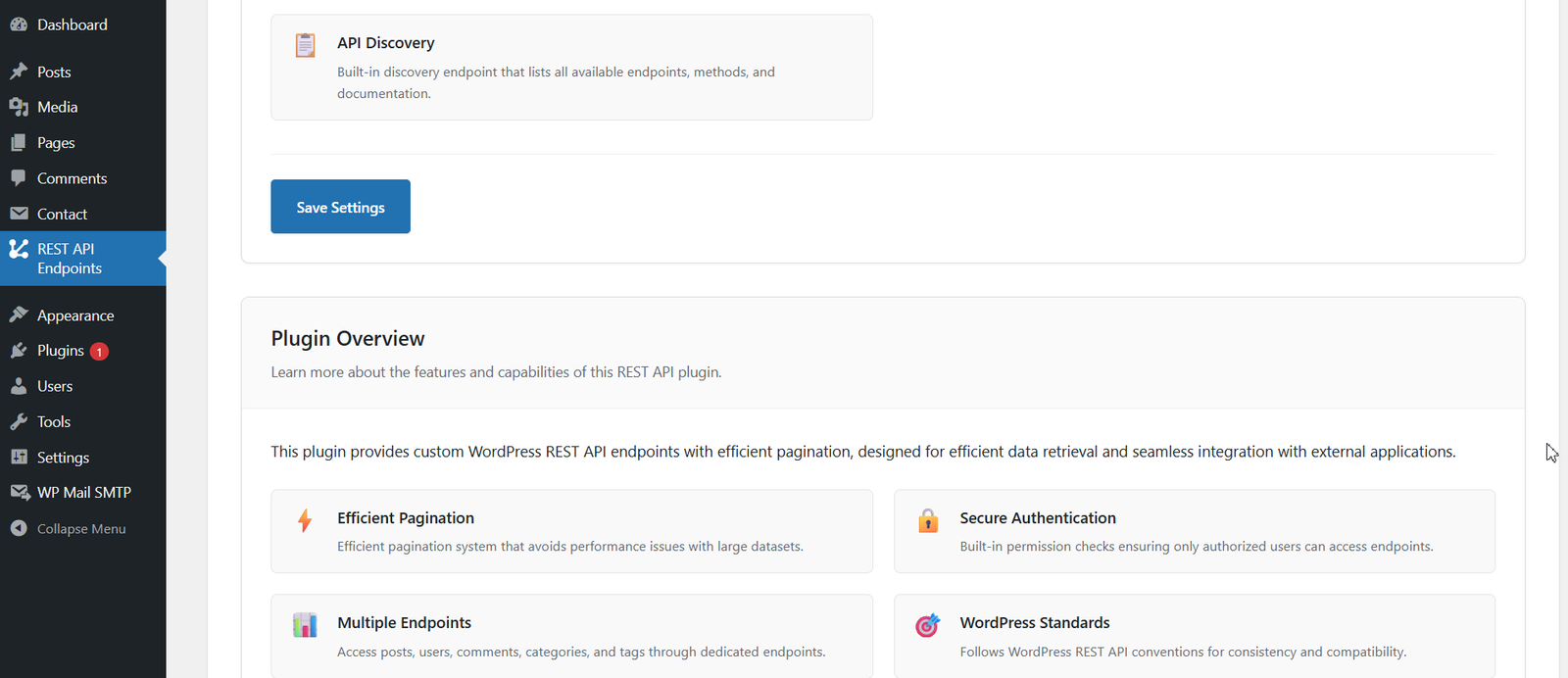Click the Efficient Pagination lightning icon
Image resolution: width=1568 pixels, height=678 pixels.
[x=305, y=520]
